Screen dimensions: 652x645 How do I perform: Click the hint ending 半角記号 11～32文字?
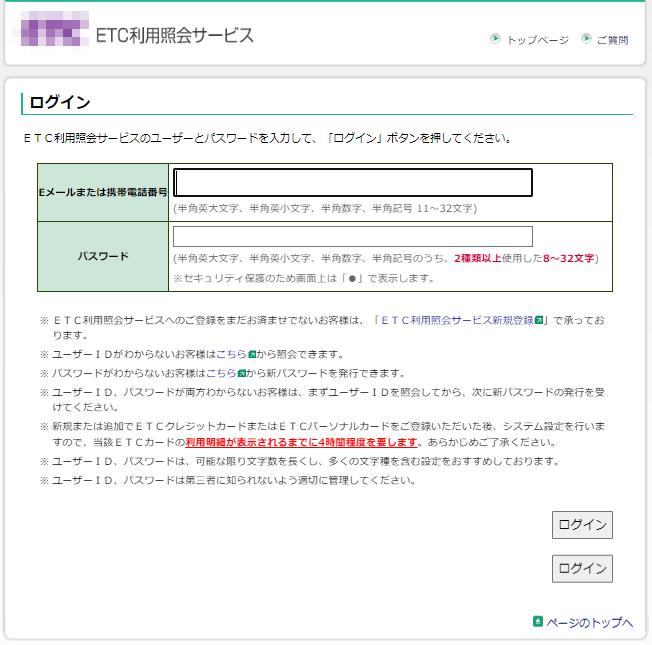pyautogui.click(x=325, y=208)
